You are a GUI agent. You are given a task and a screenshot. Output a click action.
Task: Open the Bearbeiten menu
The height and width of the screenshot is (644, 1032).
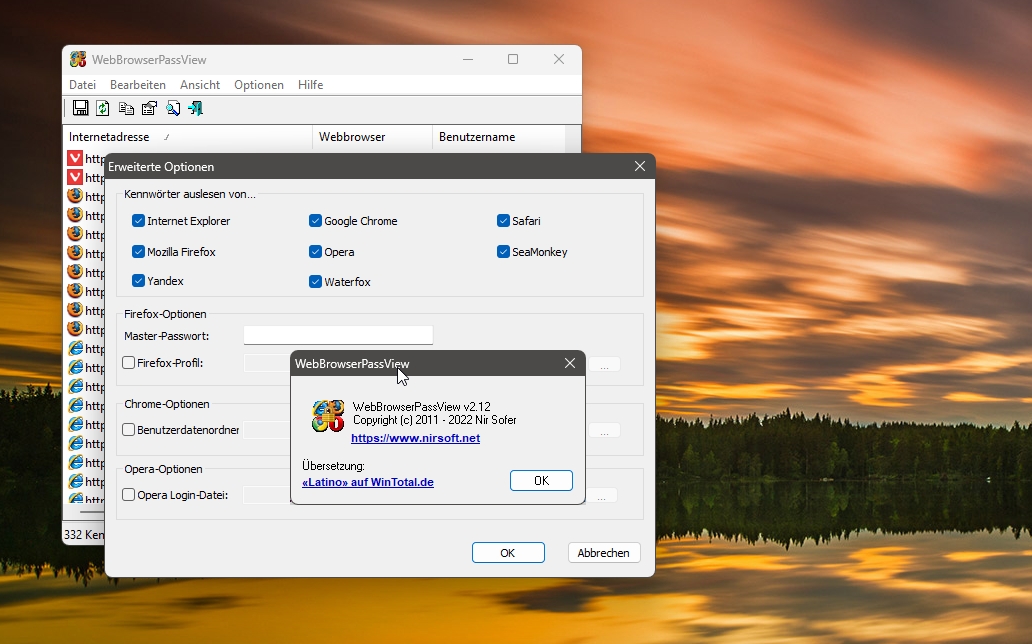(138, 84)
